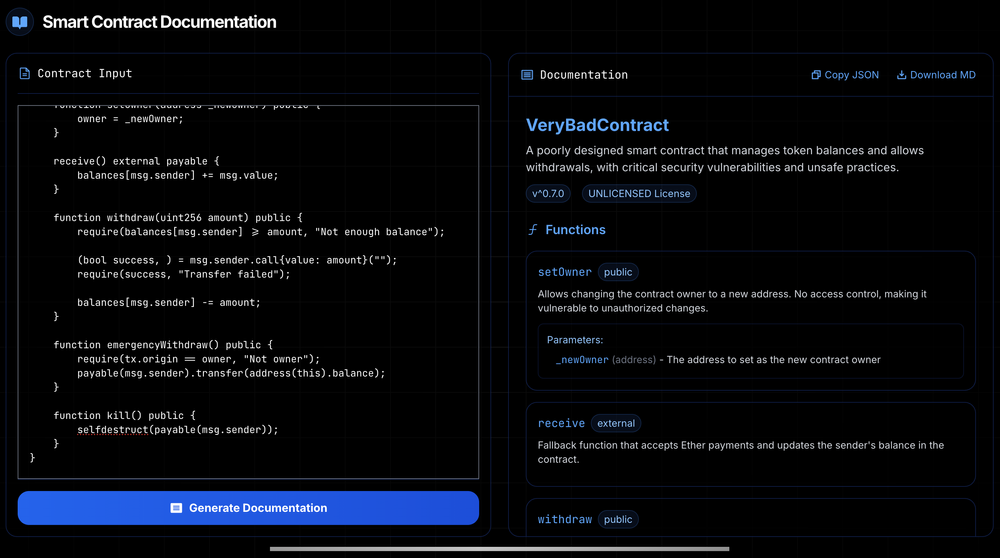Copy documentation as JSON
The height and width of the screenshot is (558, 1000).
click(x=845, y=75)
